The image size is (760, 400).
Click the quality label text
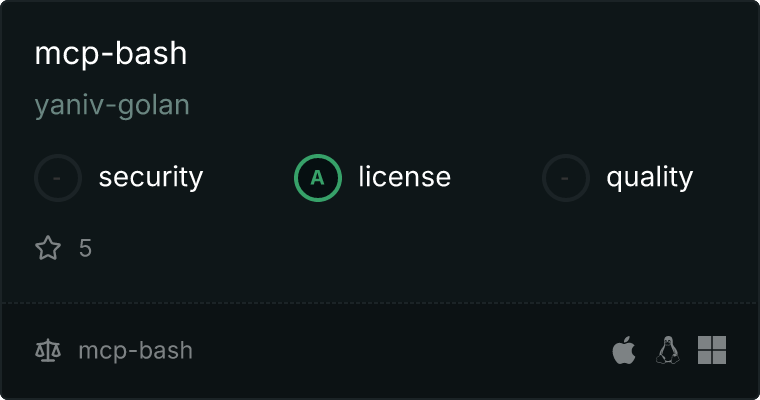coord(650,177)
